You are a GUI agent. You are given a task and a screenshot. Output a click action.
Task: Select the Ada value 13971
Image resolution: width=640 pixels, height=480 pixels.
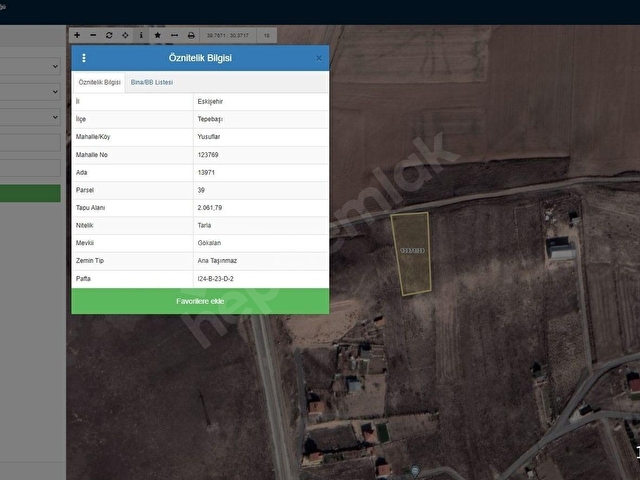point(261,172)
